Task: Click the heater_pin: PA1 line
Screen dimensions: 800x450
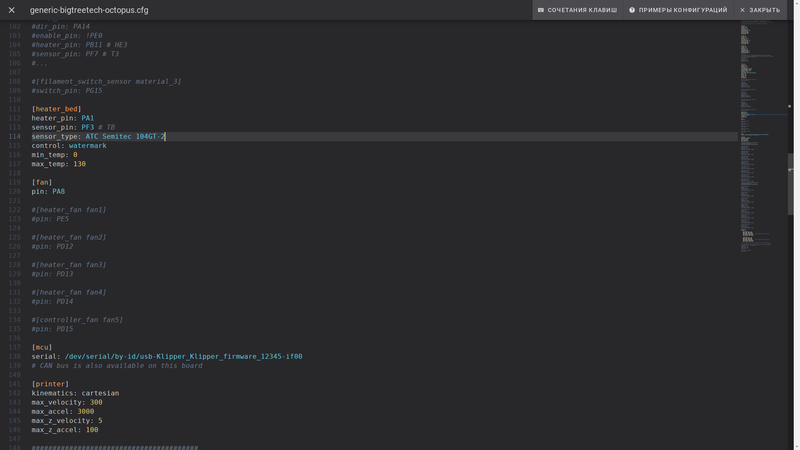Action: [x=62, y=118]
